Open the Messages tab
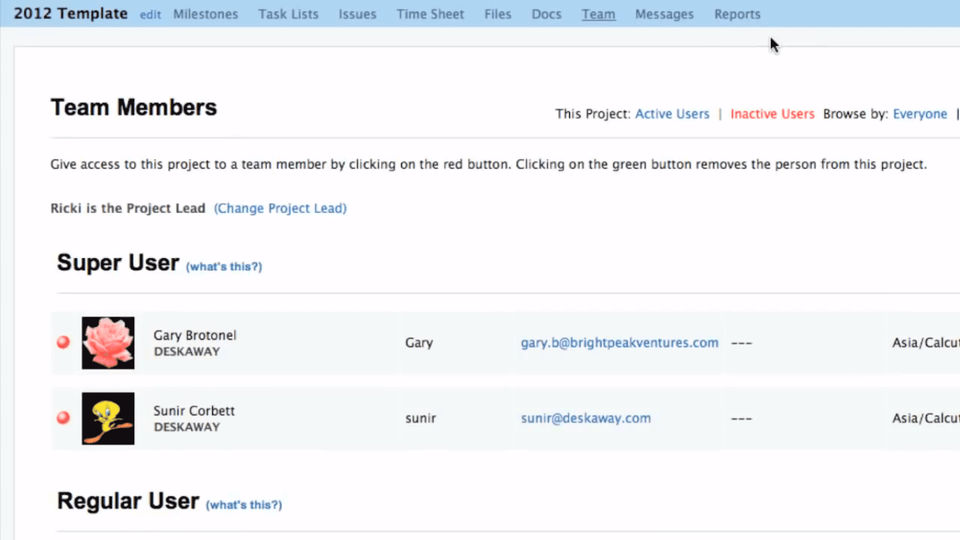This screenshot has width=960, height=540. coord(664,14)
